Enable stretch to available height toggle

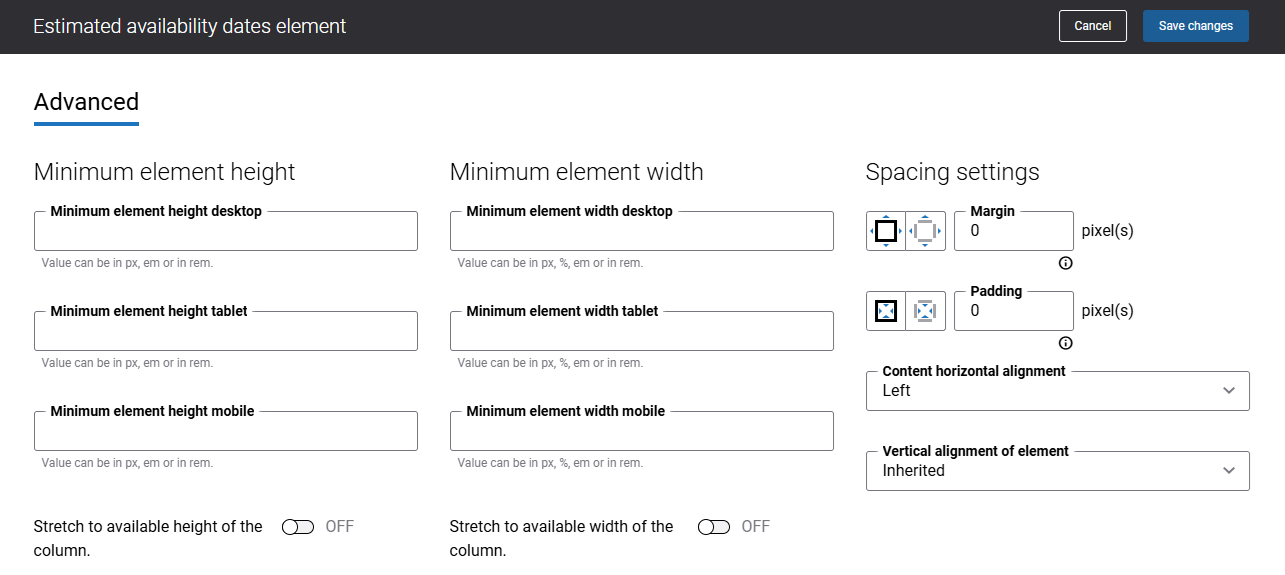298,527
